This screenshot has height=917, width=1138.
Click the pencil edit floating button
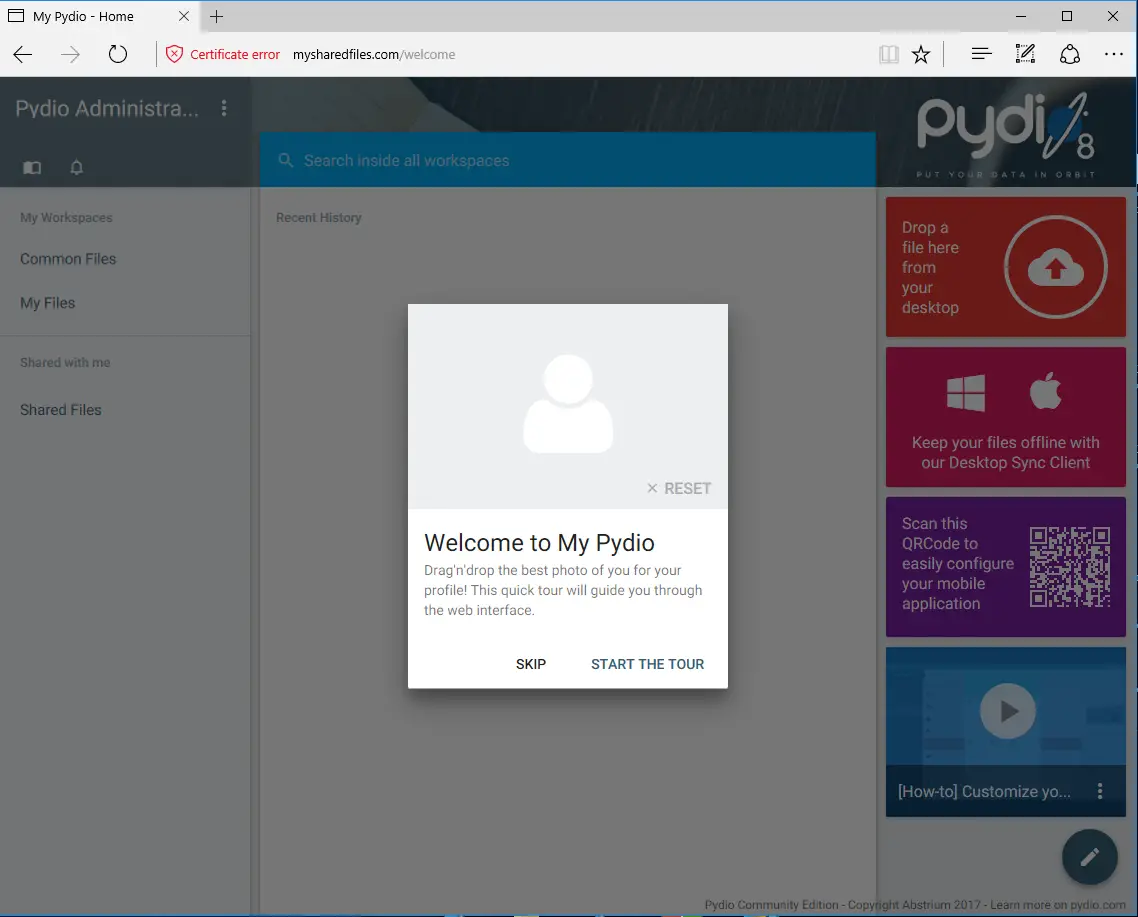click(x=1089, y=857)
